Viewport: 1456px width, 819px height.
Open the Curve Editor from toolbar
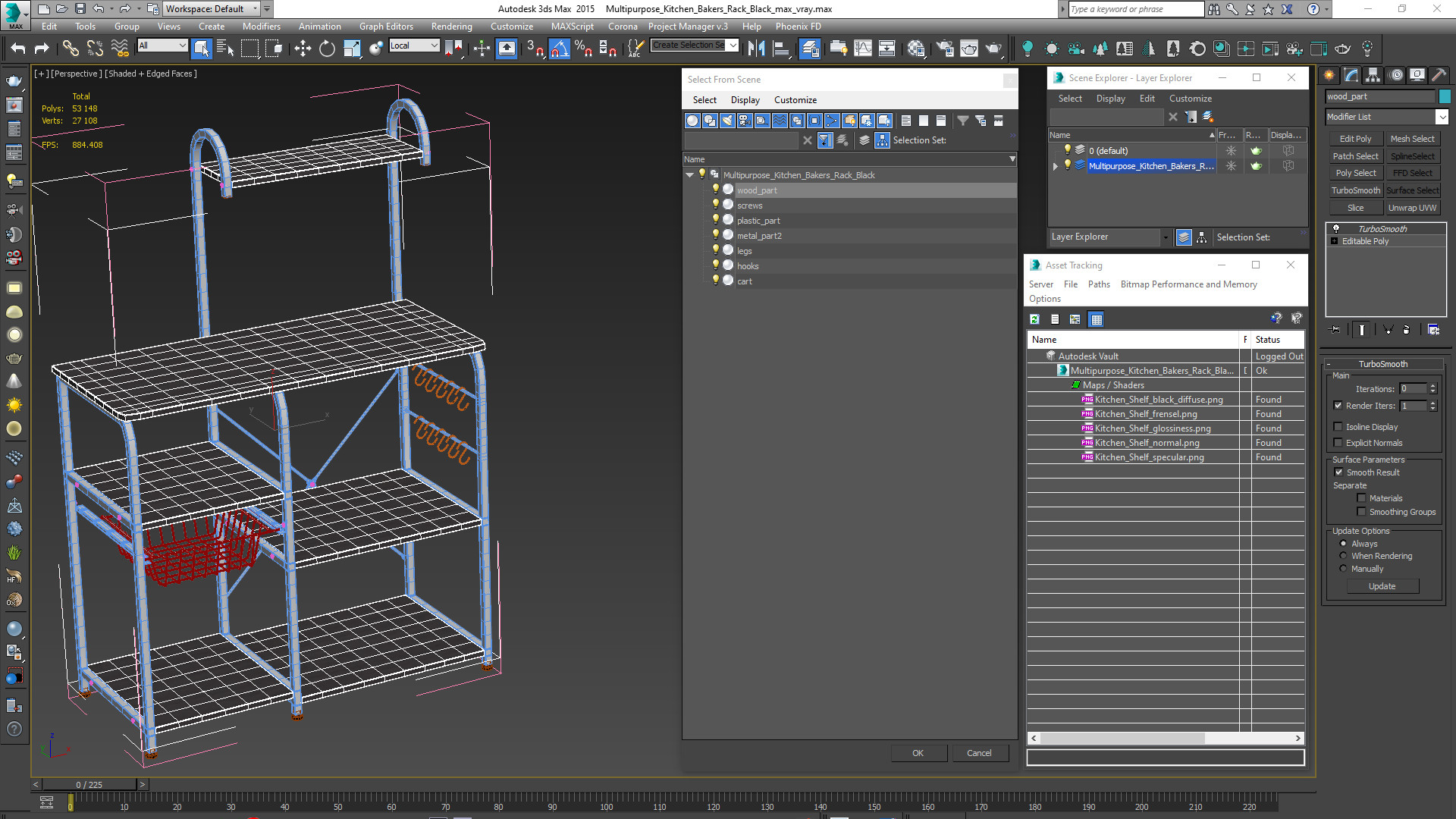click(x=863, y=49)
